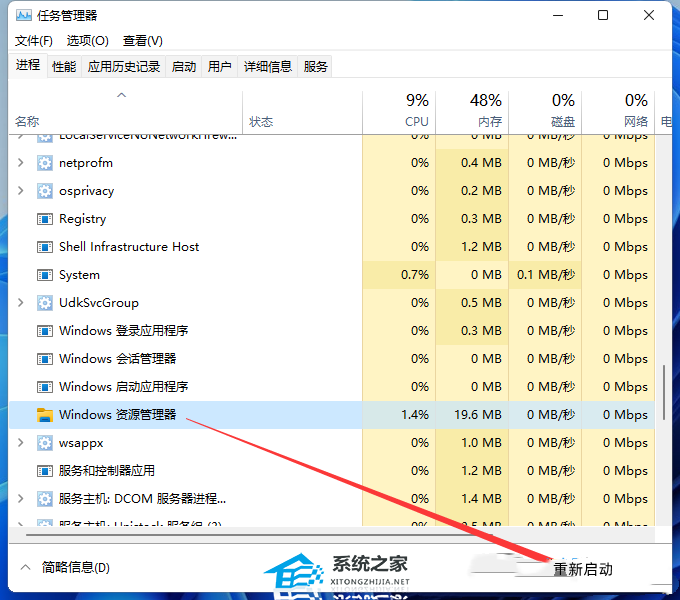Click the 简略信息(D) link
680x600 pixels.
75,567
